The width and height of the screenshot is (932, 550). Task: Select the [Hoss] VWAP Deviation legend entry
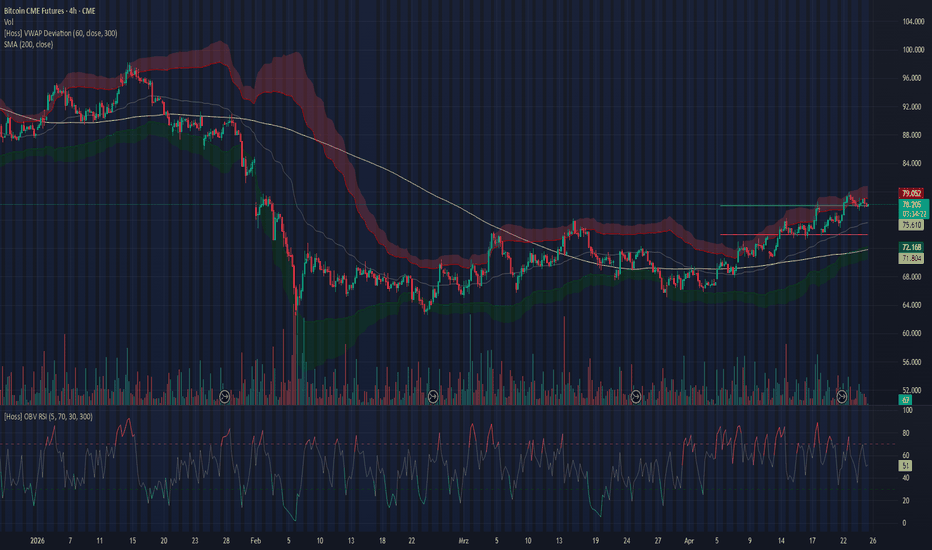coord(61,33)
